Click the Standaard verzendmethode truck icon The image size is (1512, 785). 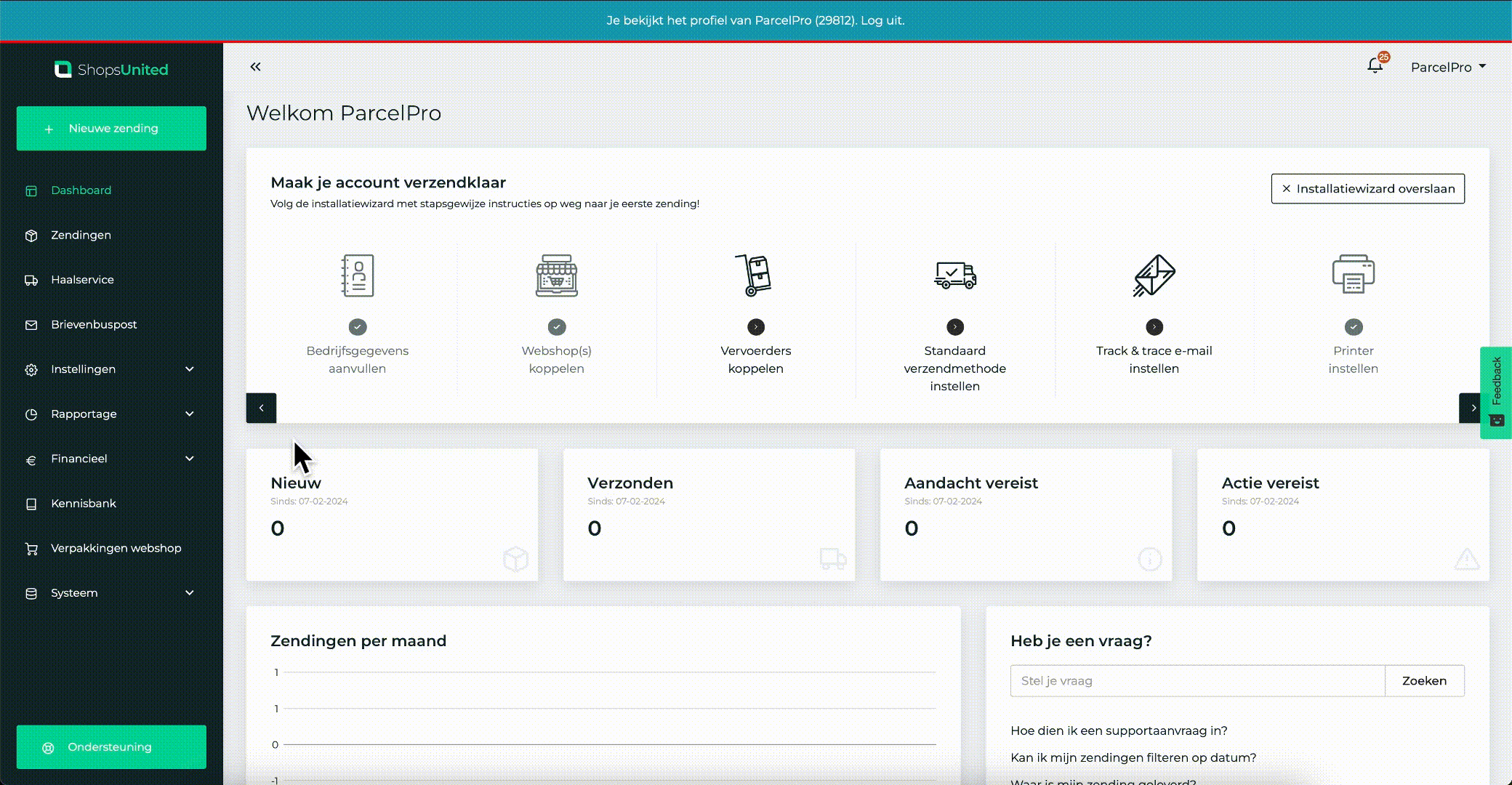tap(954, 275)
